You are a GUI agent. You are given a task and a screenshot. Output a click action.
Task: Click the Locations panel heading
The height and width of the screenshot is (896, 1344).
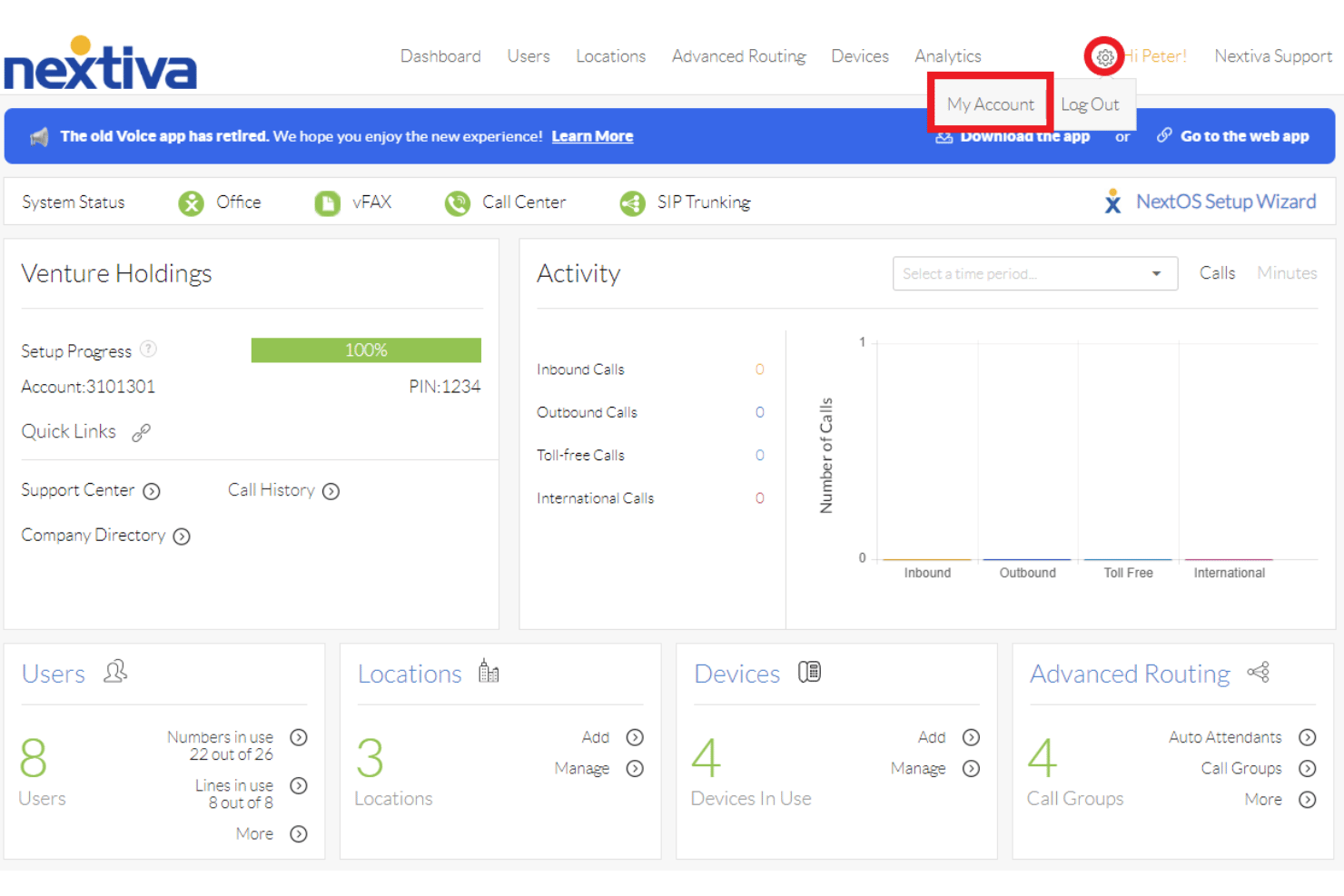[410, 674]
